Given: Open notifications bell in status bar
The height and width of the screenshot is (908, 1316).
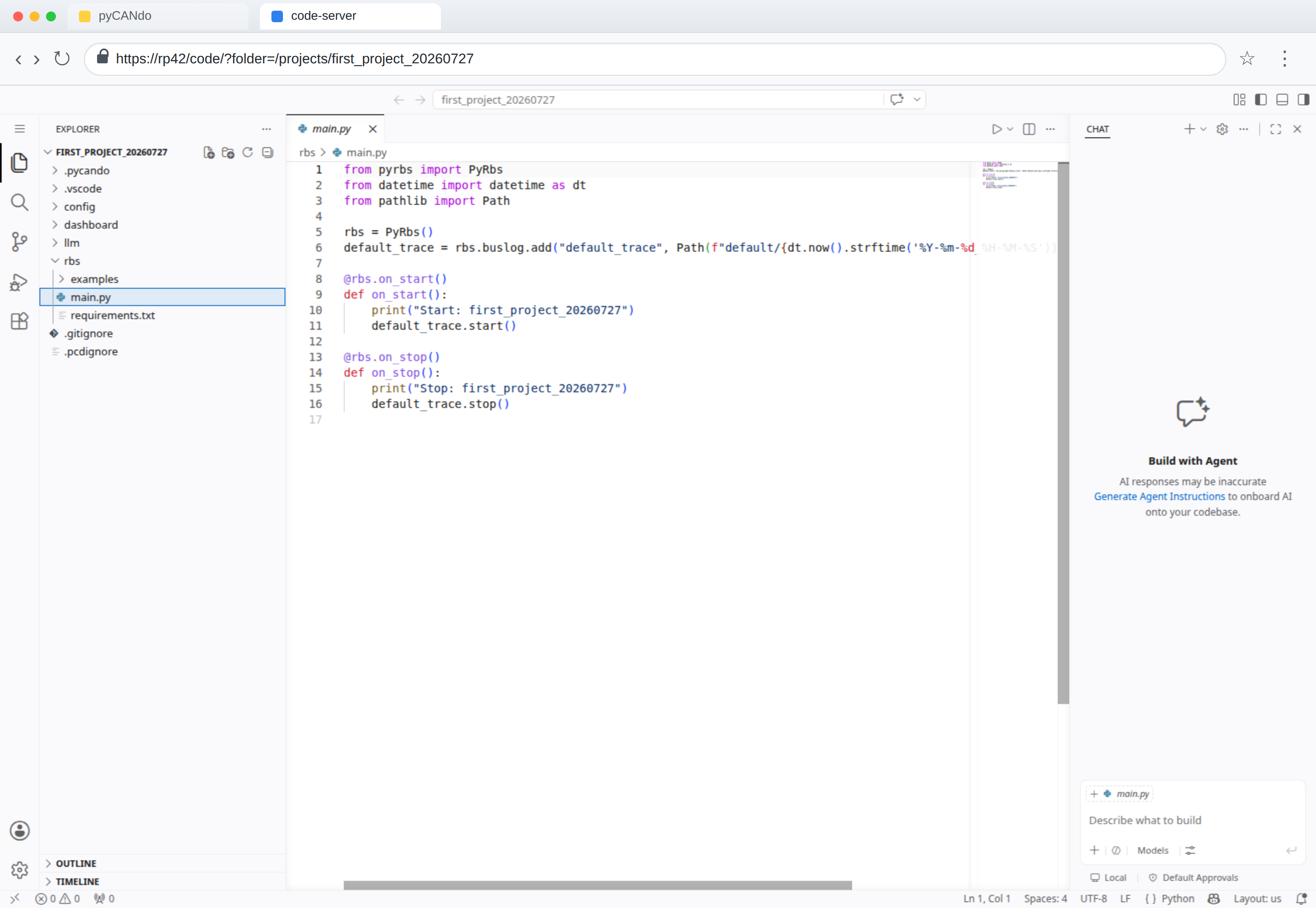Looking at the screenshot, I should tap(1301, 898).
